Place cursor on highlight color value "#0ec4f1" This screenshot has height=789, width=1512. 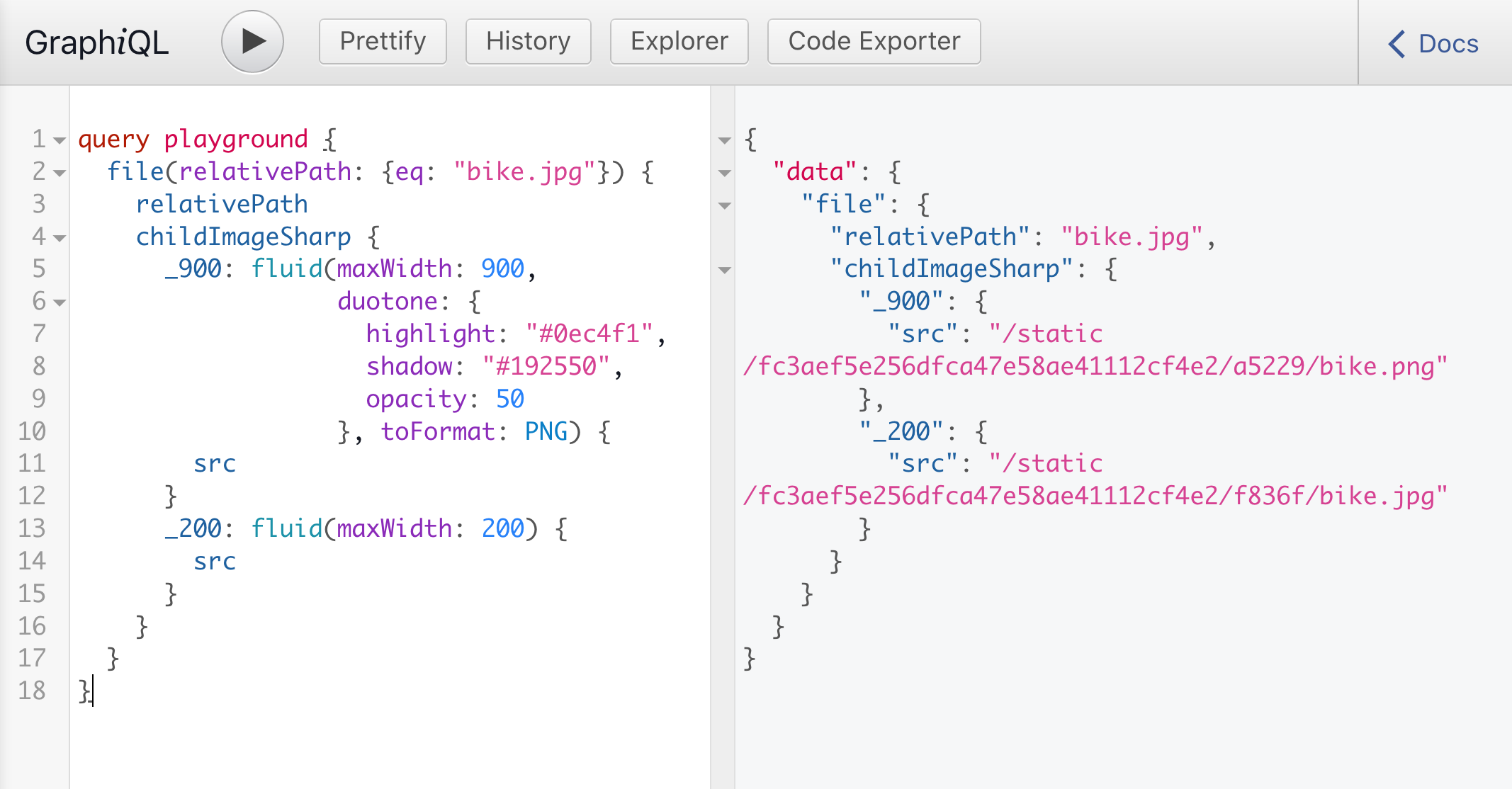pyautogui.click(x=588, y=334)
